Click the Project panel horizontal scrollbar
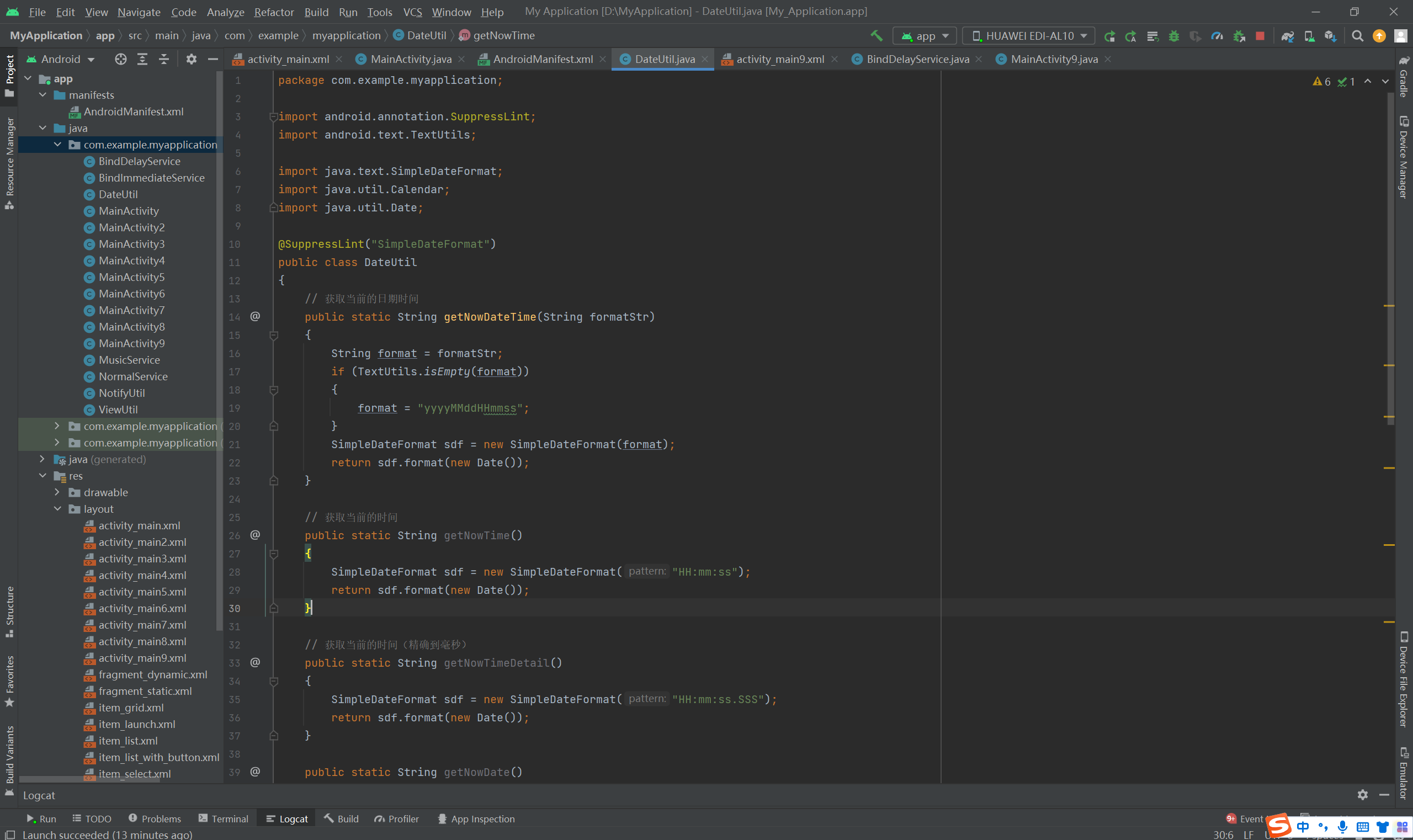The width and height of the screenshot is (1413, 840). (91, 779)
